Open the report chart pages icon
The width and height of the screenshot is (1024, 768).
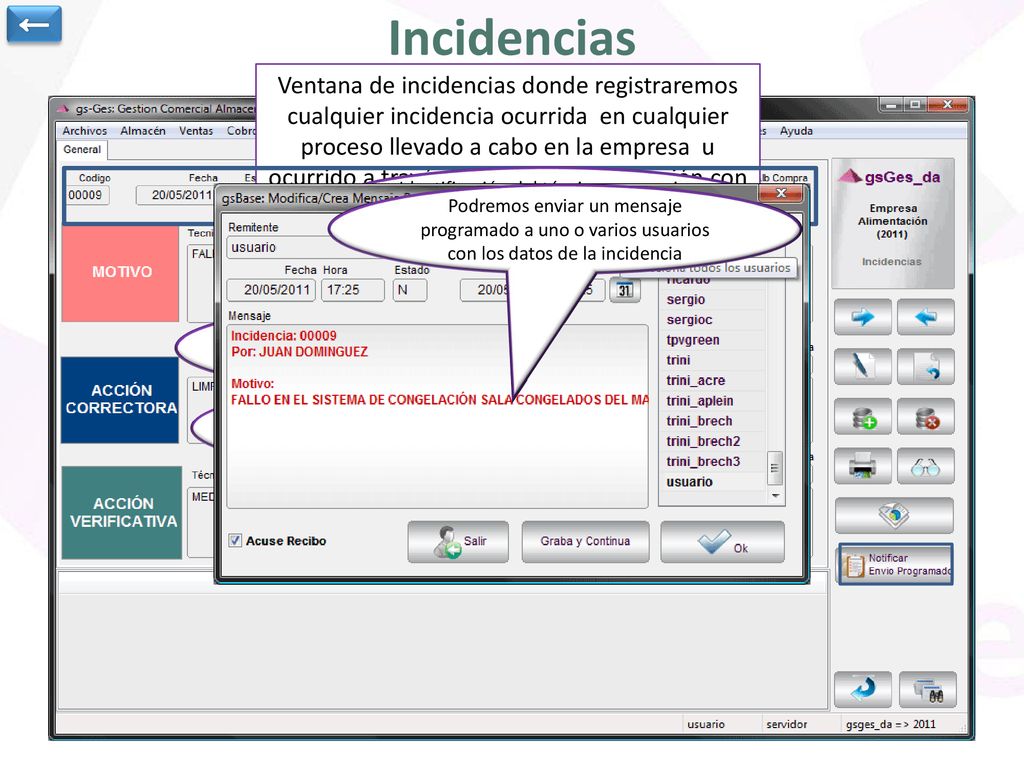tap(894, 515)
